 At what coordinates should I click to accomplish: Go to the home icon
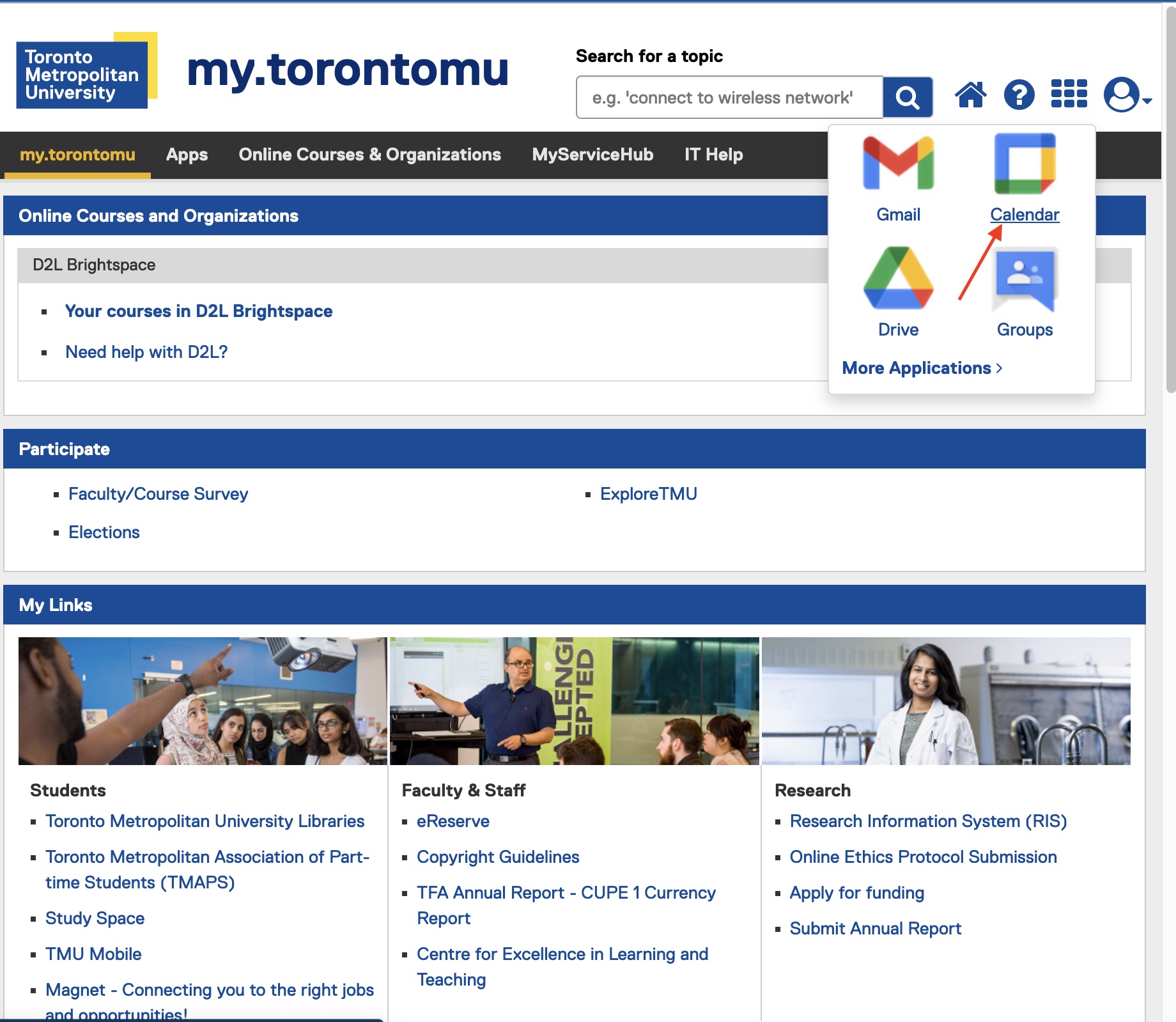pos(970,95)
